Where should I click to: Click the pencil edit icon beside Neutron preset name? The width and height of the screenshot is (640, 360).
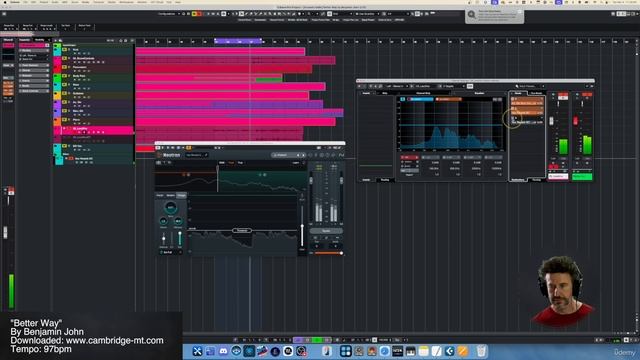(x=206, y=155)
